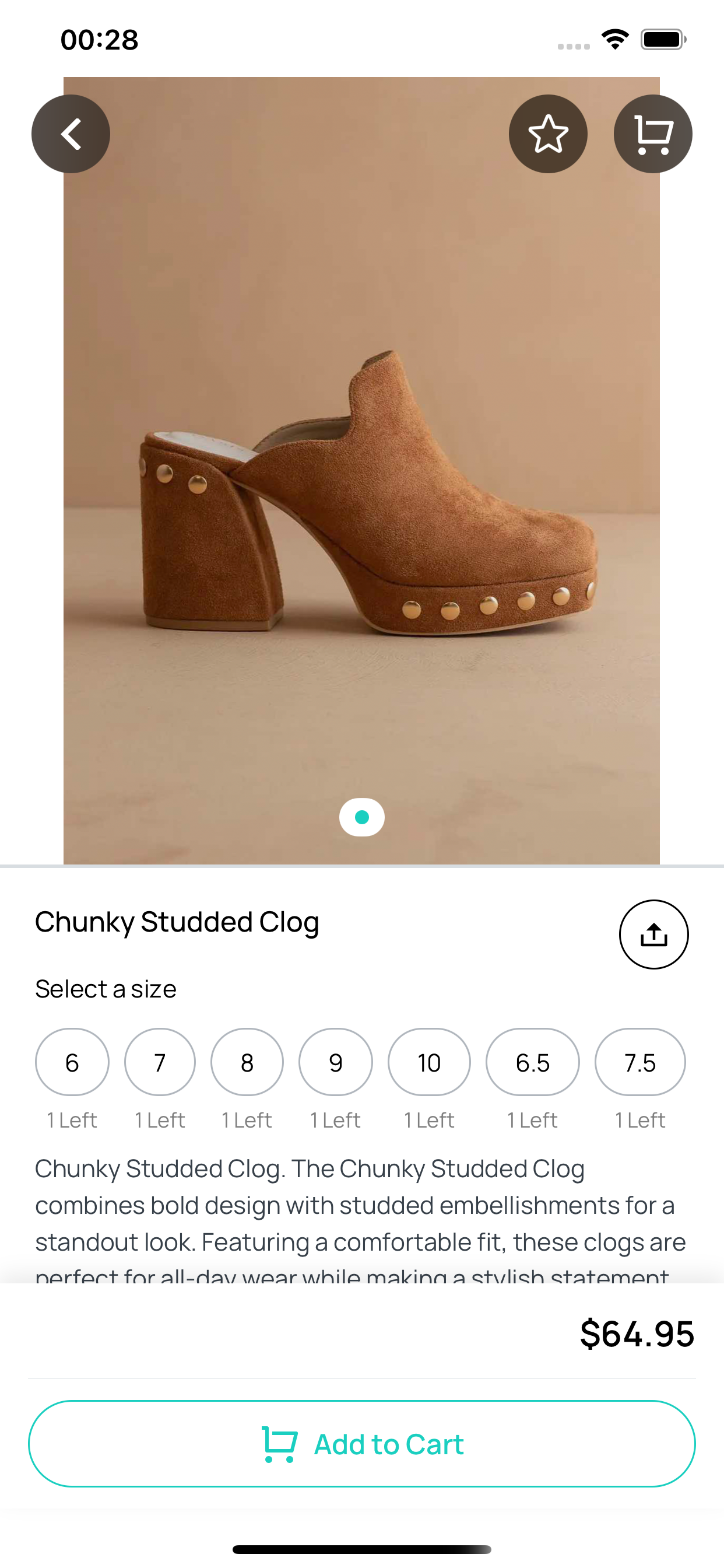Go back using the chevron arrow button
Screen dimensions: 724x1568
(71, 134)
